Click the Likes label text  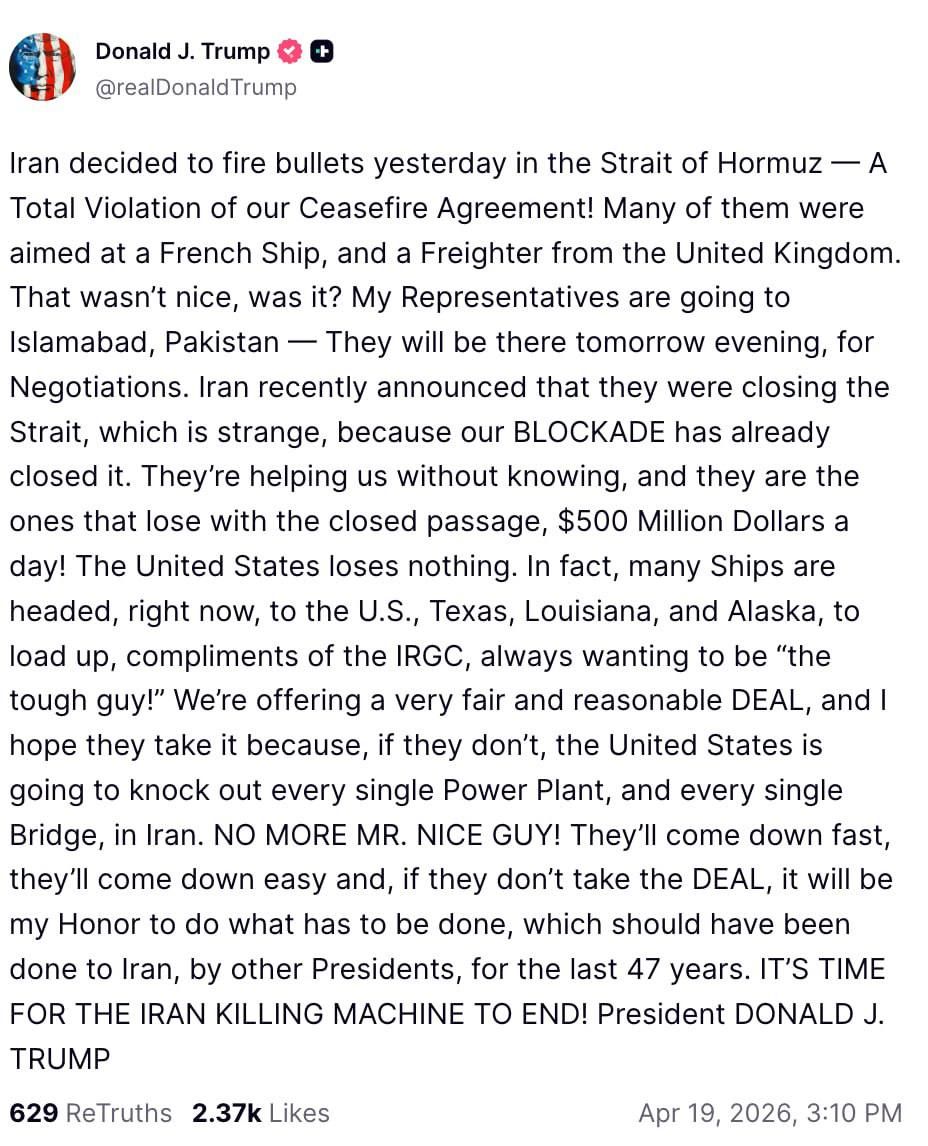click(298, 1113)
